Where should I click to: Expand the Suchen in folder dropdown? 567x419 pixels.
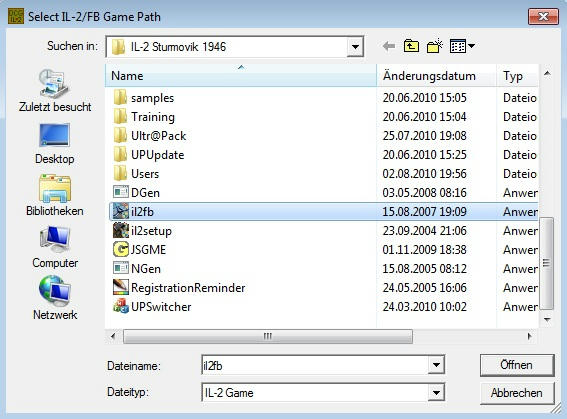point(355,47)
